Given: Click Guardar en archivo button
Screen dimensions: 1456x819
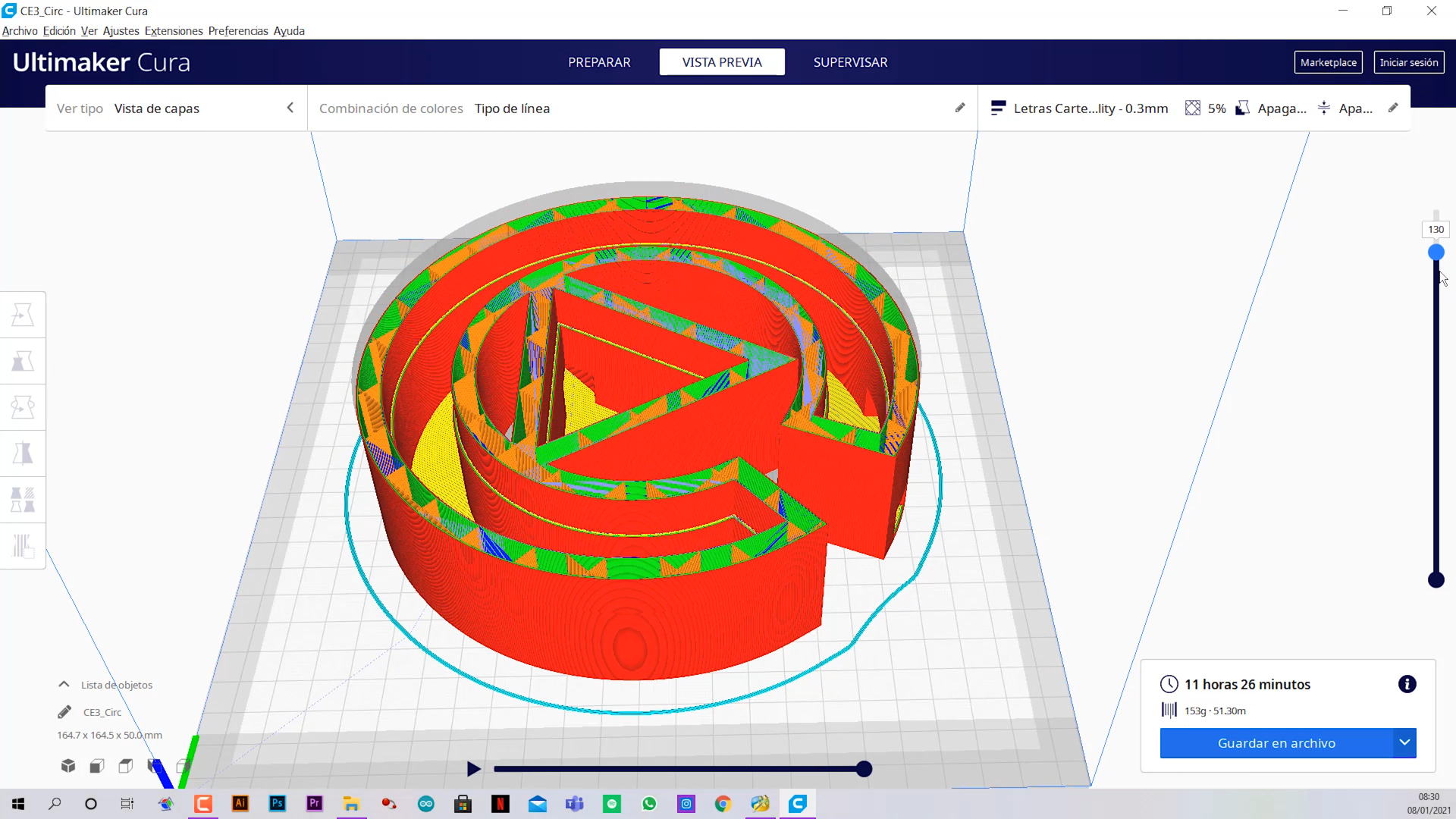Looking at the screenshot, I should [x=1276, y=743].
